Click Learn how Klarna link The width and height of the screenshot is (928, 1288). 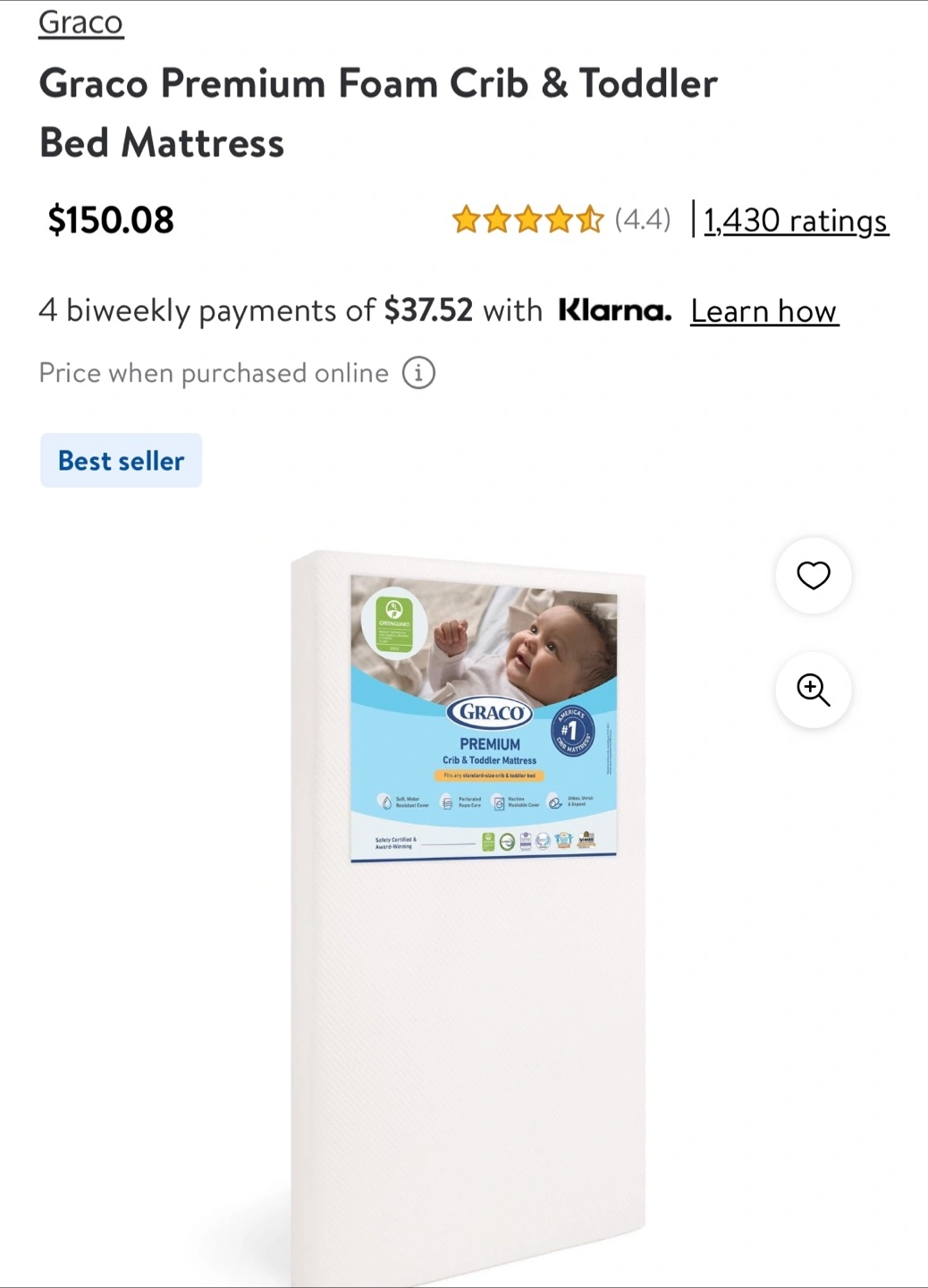pyautogui.click(x=764, y=311)
